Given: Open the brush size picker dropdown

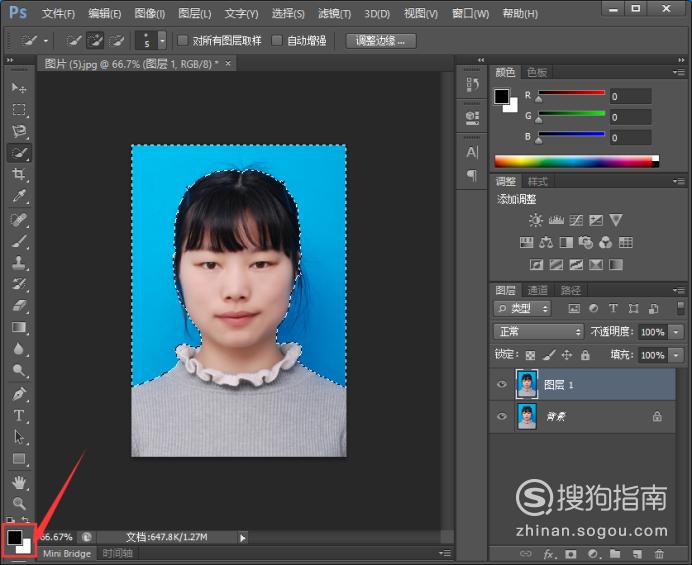Looking at the screenshot, I should click(162, 41).
